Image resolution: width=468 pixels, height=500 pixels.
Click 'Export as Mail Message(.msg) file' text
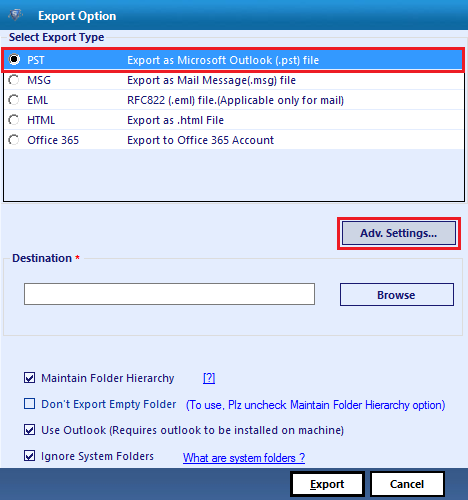pyautogui.click(x=211, y=80)
